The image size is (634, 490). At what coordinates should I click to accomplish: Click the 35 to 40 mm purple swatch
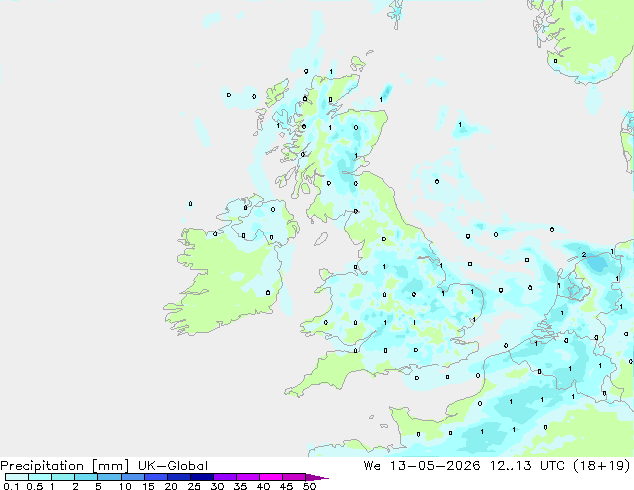(x=248, y=477)
